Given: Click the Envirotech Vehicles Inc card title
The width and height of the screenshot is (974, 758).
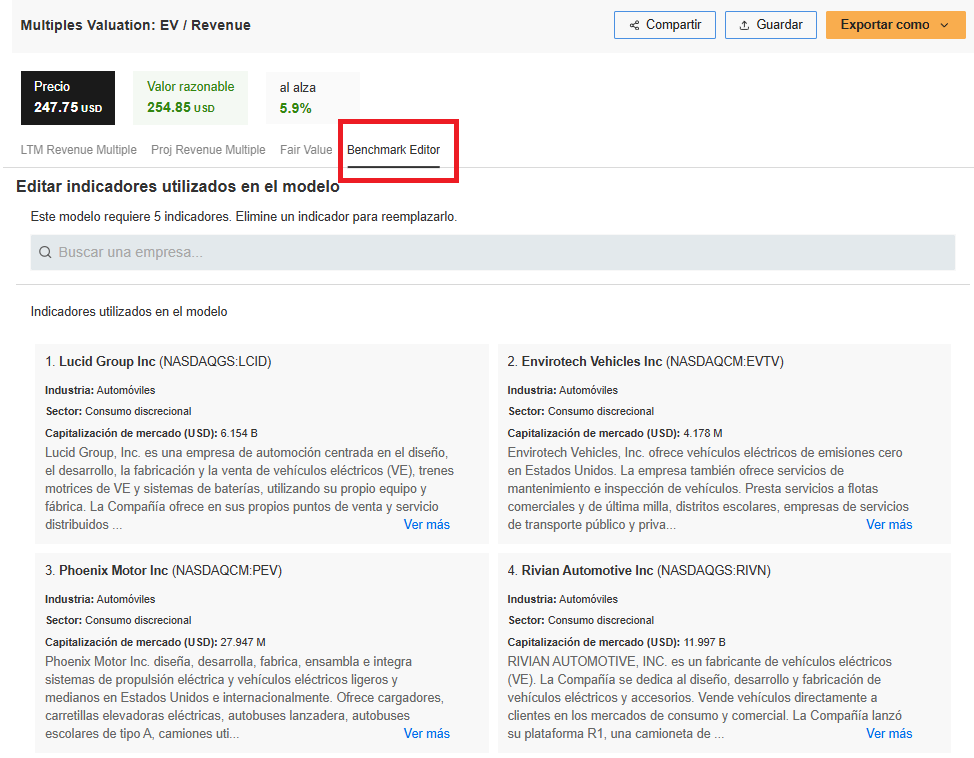Looking at the screenshot, I should [x=645, y=362].
